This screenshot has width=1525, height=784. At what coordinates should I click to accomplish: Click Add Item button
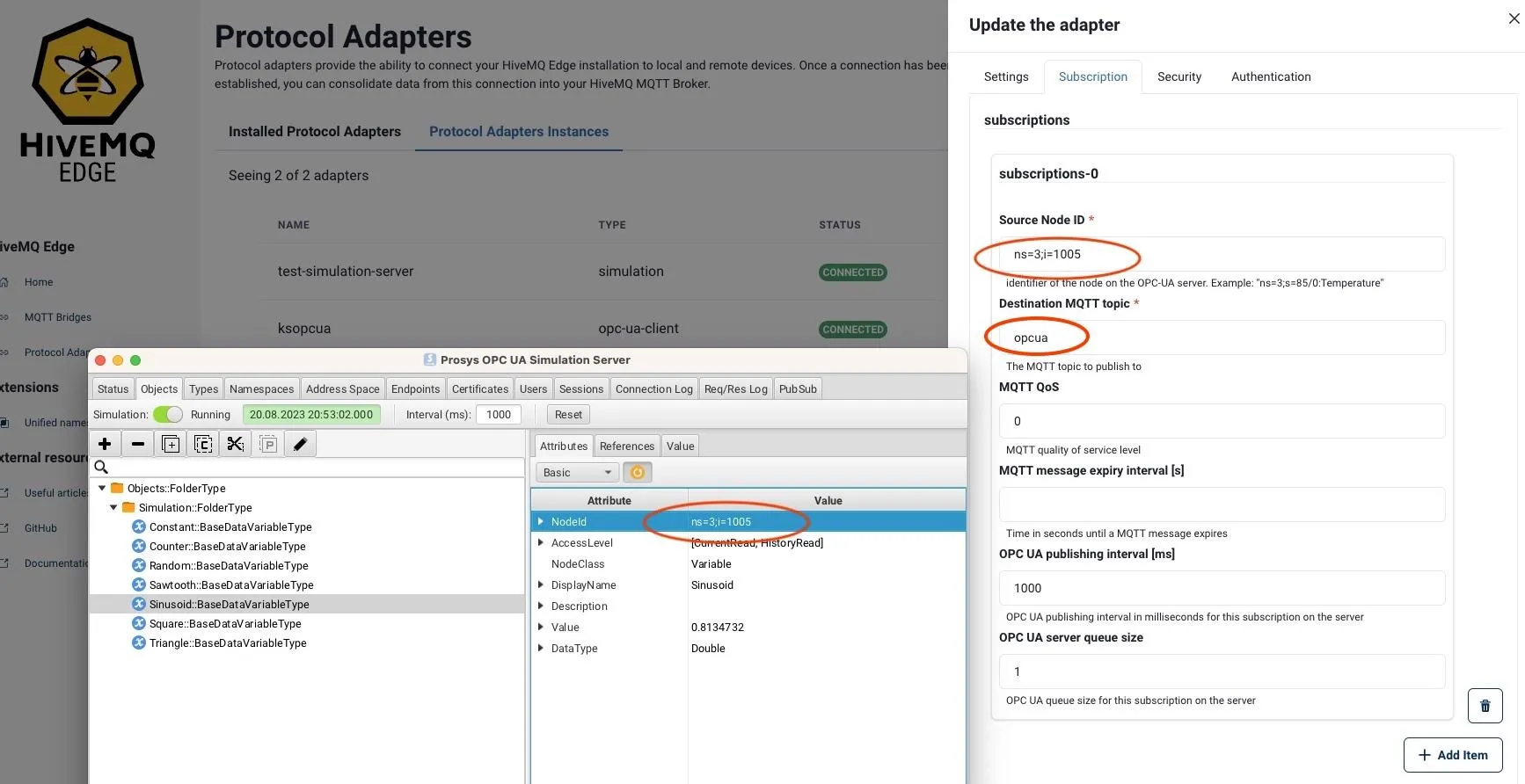pos(1453,754)
